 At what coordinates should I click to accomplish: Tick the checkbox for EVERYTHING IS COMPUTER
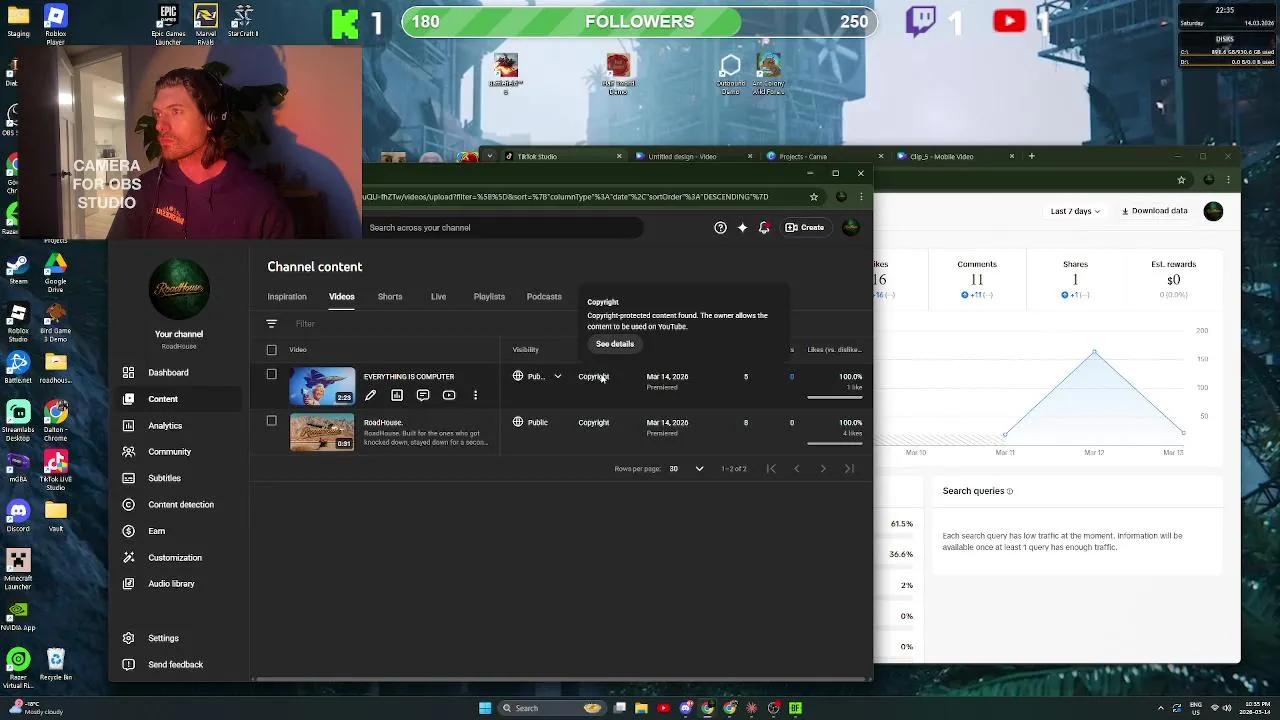(271, 375)
